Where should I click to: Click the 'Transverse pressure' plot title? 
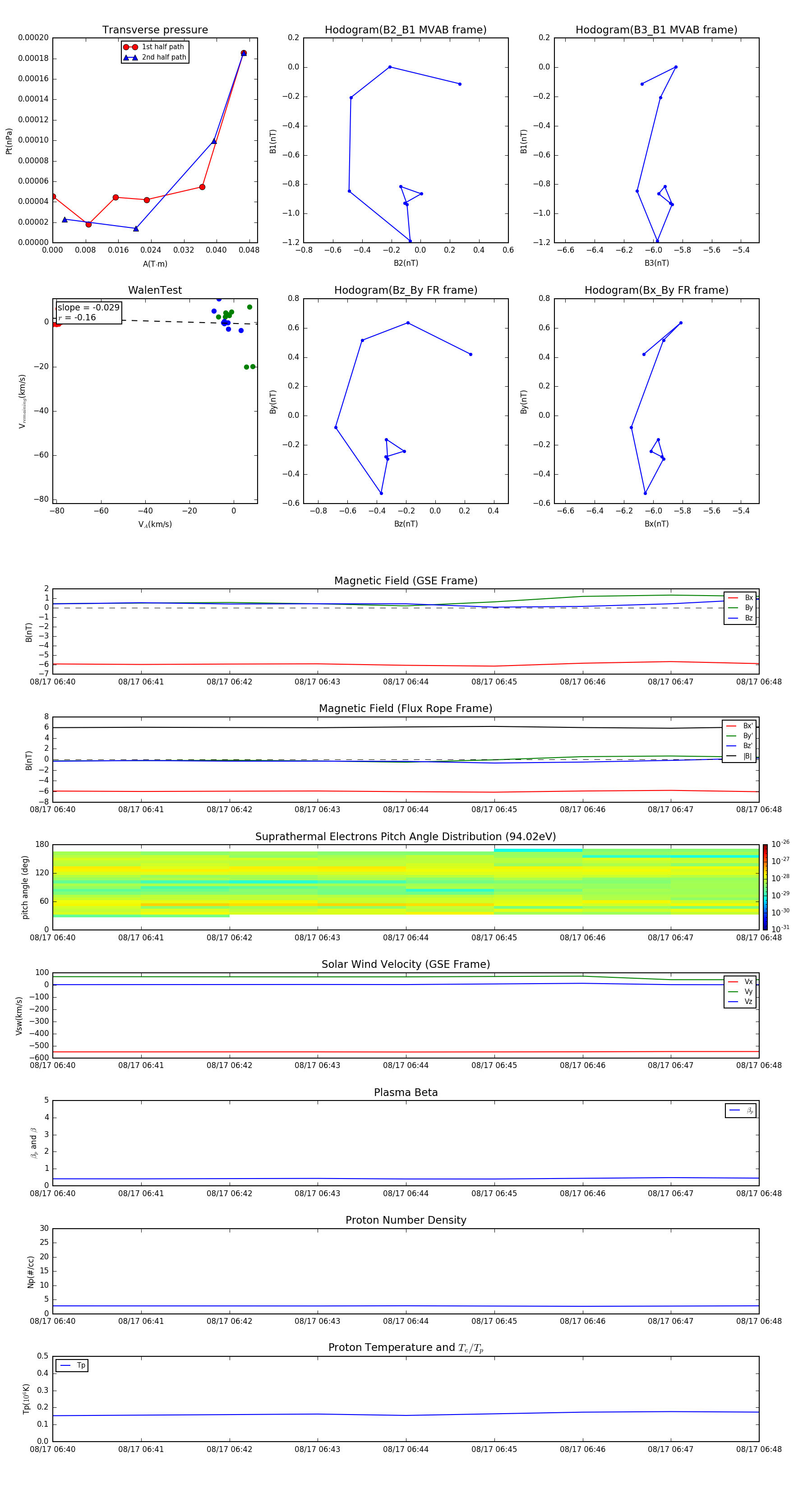(x=155, y=30)
